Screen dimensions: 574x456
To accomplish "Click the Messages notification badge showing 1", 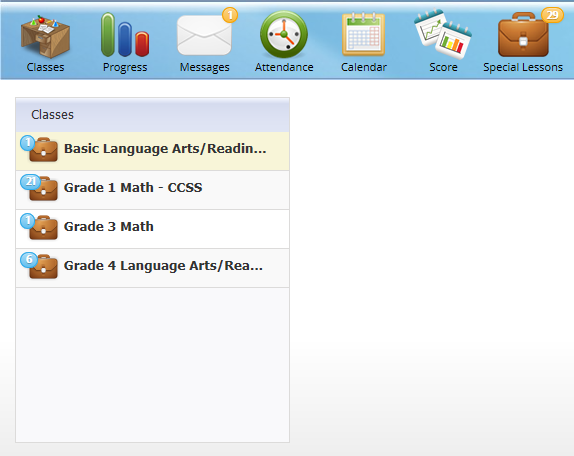I will (230, 15).
